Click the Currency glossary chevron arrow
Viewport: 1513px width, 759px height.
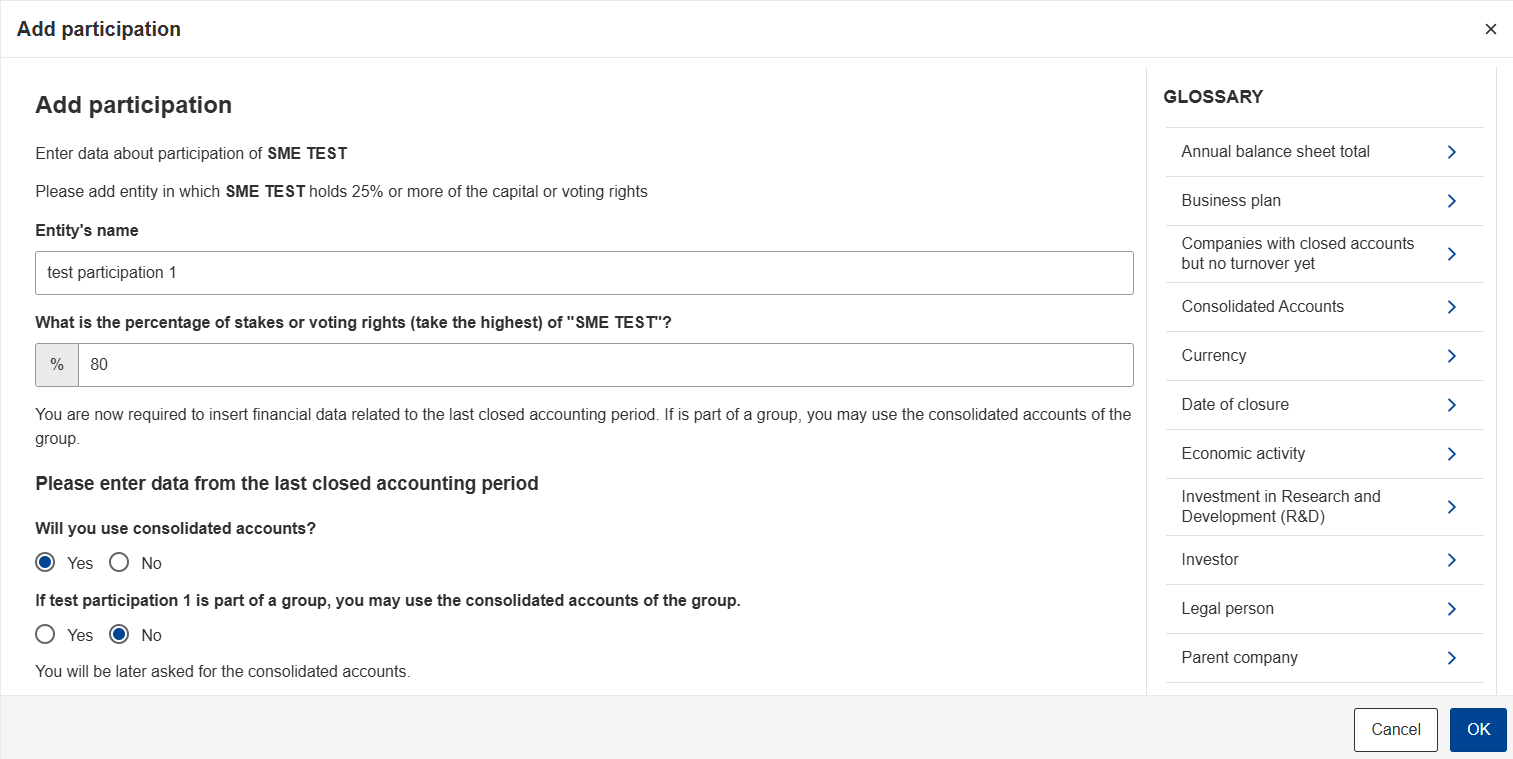tap(1451, 356)
